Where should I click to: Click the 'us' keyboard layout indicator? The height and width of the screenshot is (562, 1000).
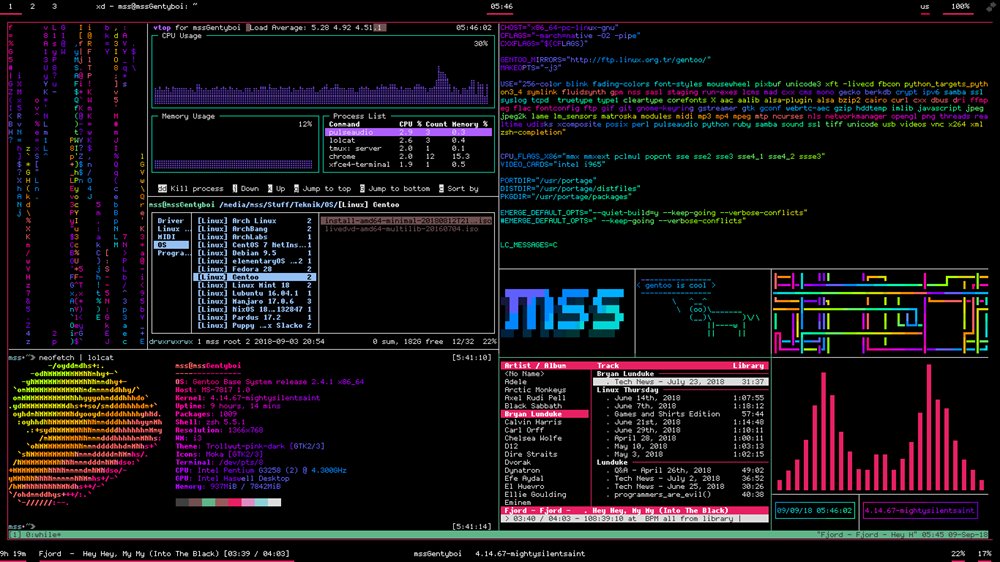pos(924,6)
